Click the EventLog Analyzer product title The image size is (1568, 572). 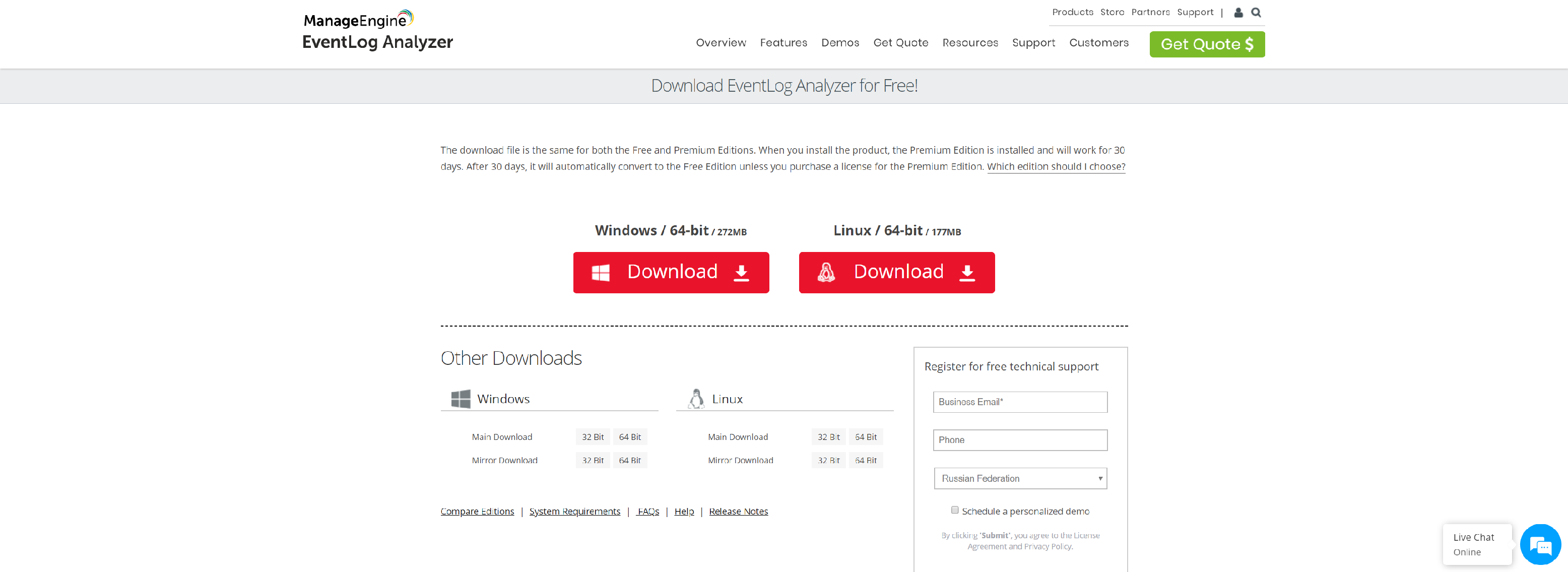coord(377,42)
